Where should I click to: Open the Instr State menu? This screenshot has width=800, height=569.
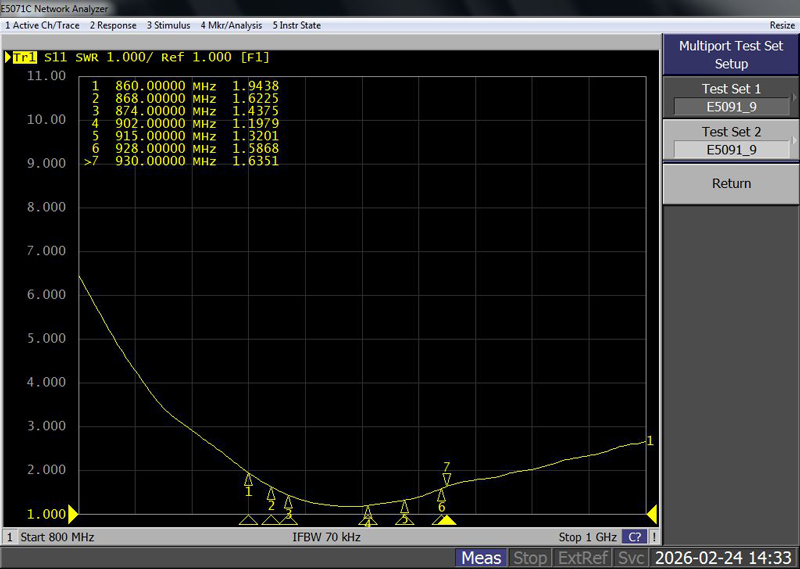[x=296, y=25]
